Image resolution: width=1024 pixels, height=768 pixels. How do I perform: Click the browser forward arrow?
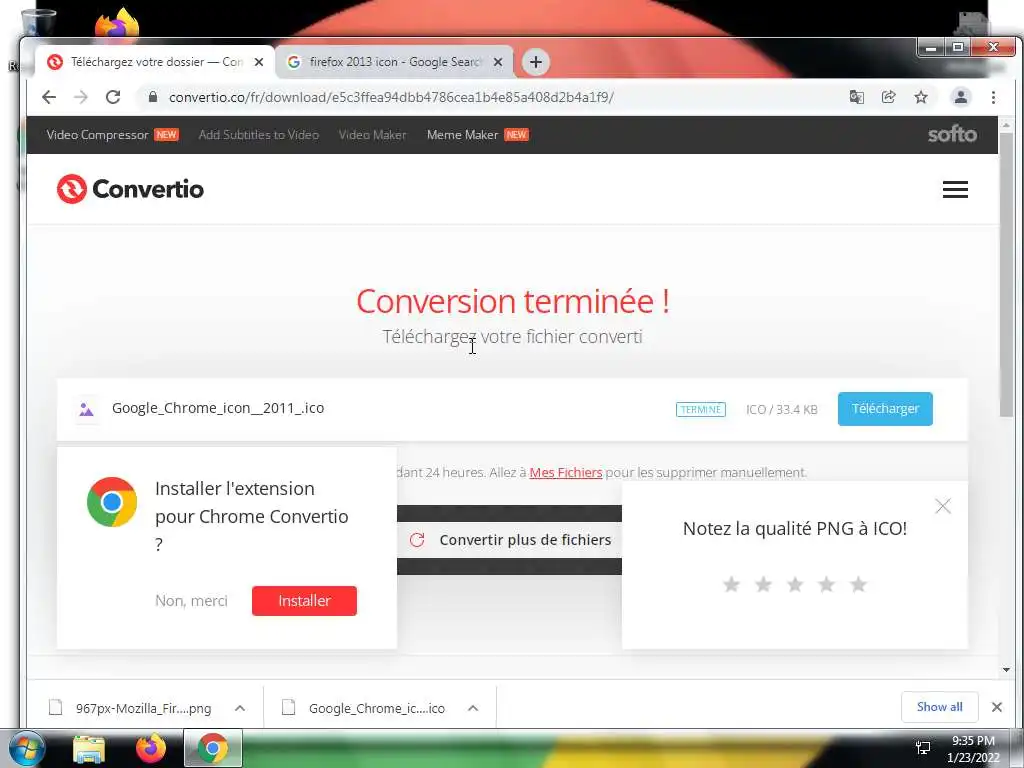point(80,97)
